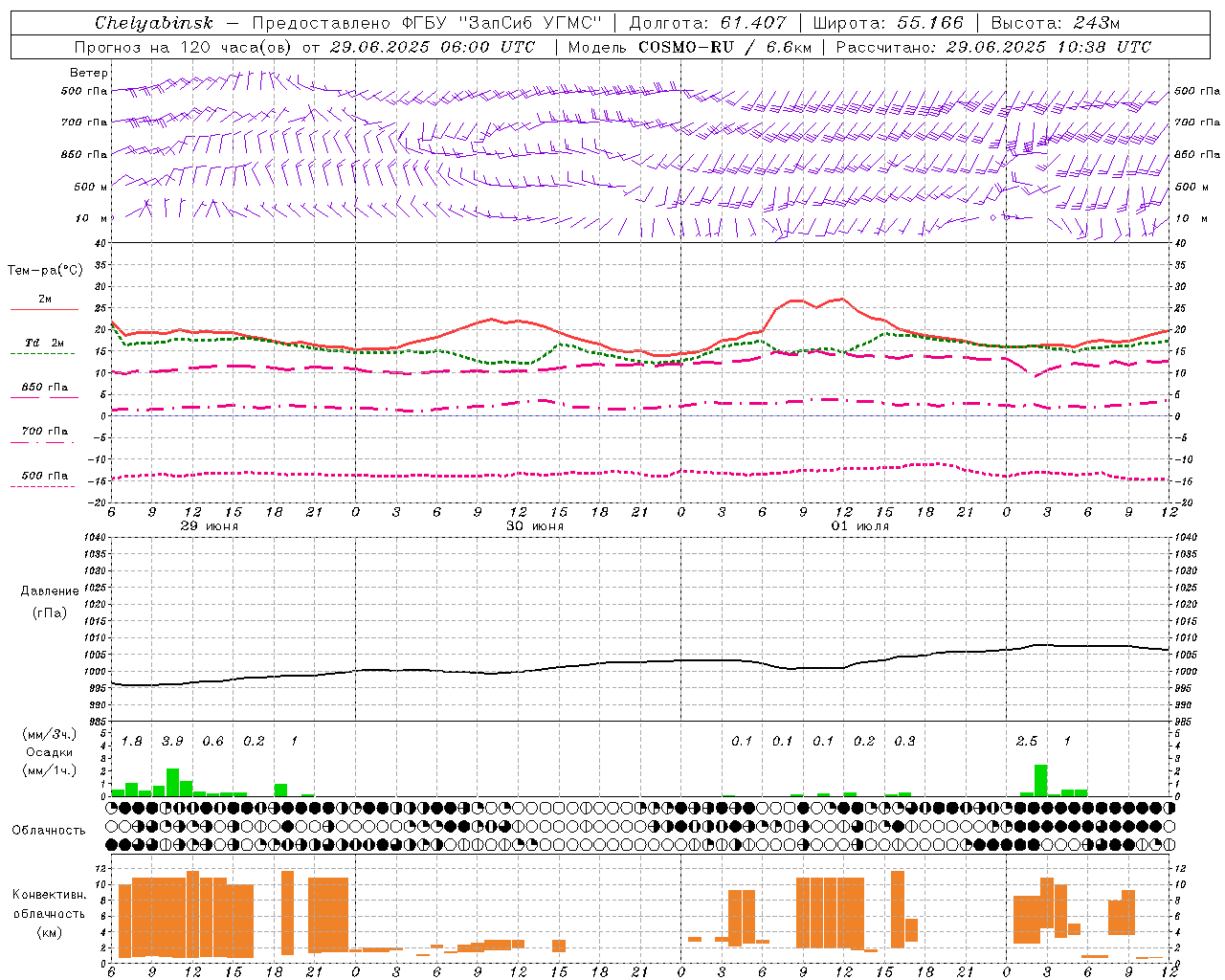This screenshot has width=1225, height=980.
Task: Click the '1.8' precipitation amount
Action: click(132, 742)
